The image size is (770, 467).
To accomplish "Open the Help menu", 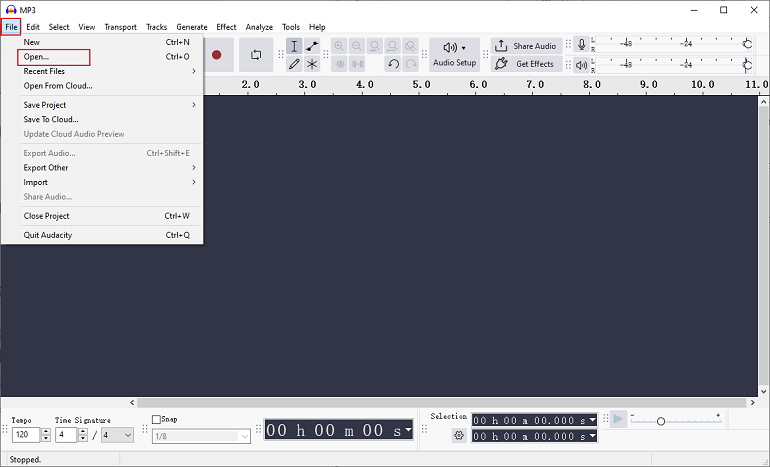I will tap(317, 27).
